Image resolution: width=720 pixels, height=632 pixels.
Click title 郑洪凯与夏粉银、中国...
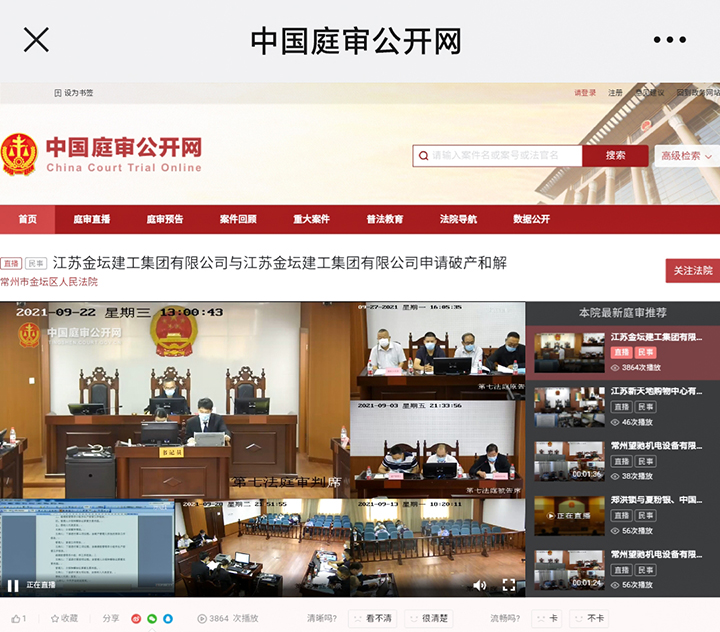click(656, 500)
